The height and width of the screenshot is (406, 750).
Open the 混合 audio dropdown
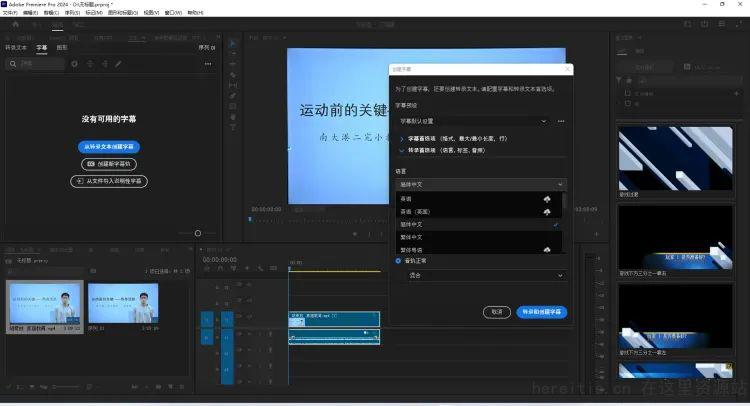[485, 275]
